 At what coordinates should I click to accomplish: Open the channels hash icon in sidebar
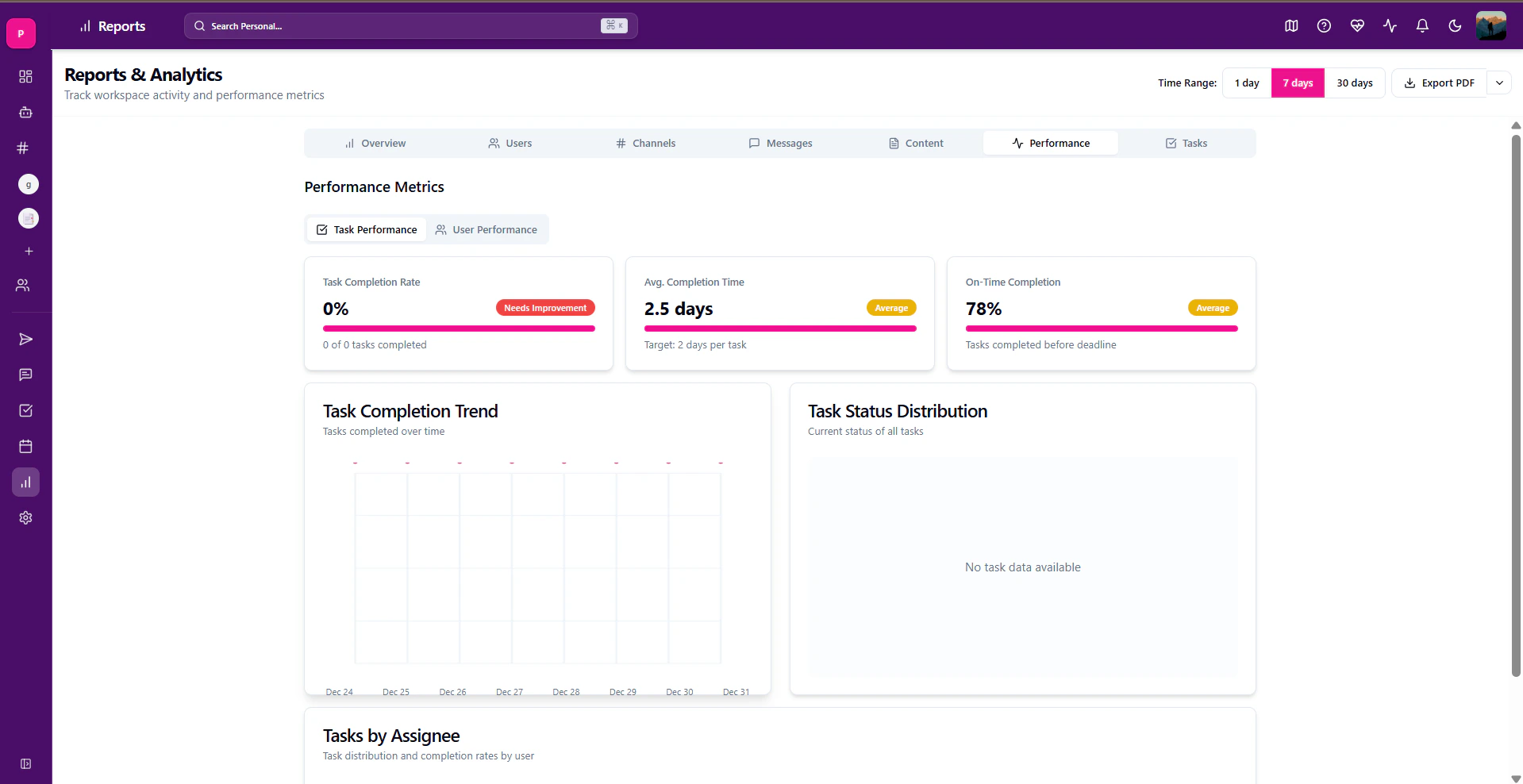click(x=23, y=148)
